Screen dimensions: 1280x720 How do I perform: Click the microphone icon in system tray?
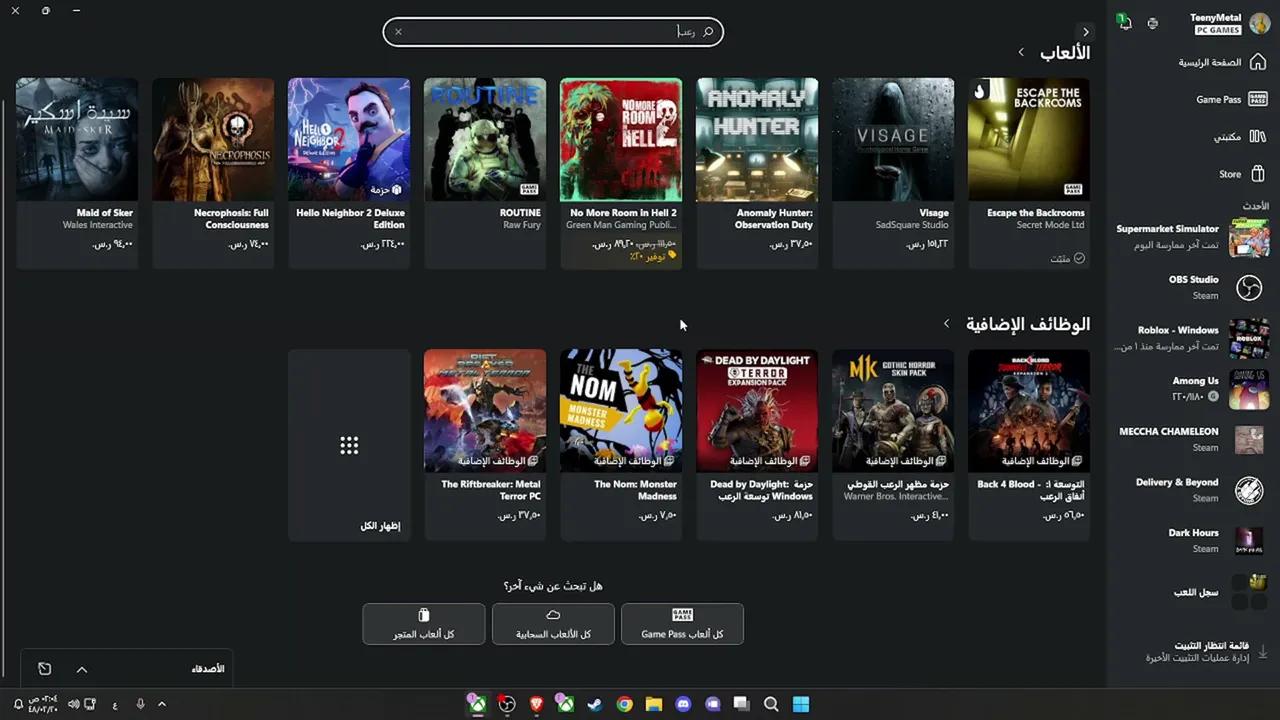click(140, 704)
